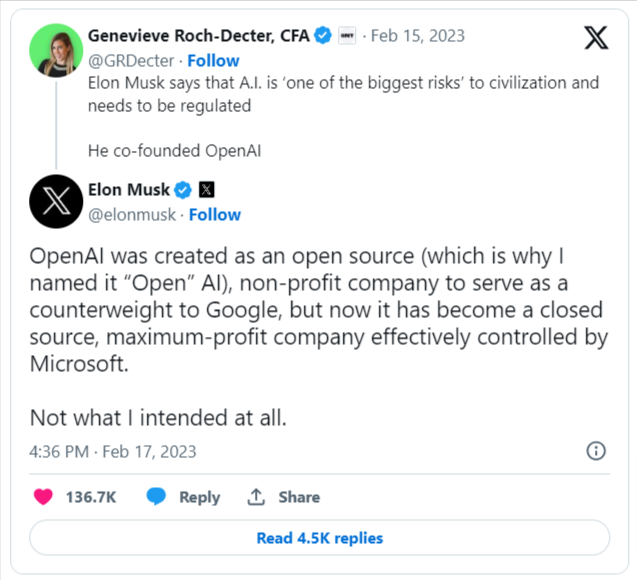Click Genevieve's blue verified checkmark badge
Viewport: 637px width, 580px height.
click(x=323, y=36)
